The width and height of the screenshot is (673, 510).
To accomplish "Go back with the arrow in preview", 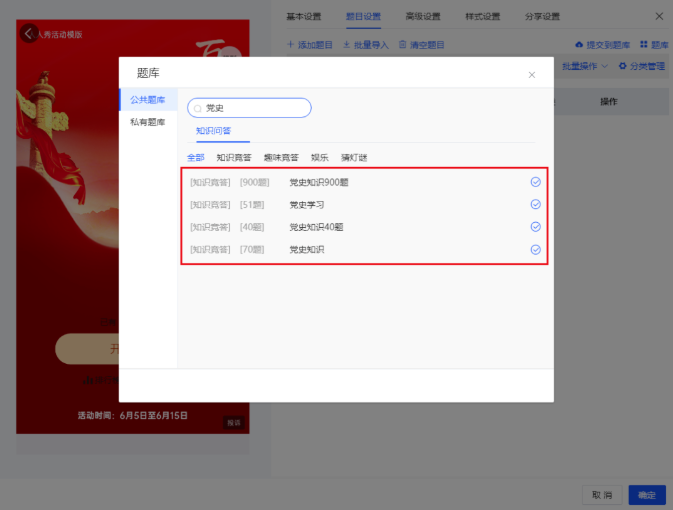I will click(29, 33).
